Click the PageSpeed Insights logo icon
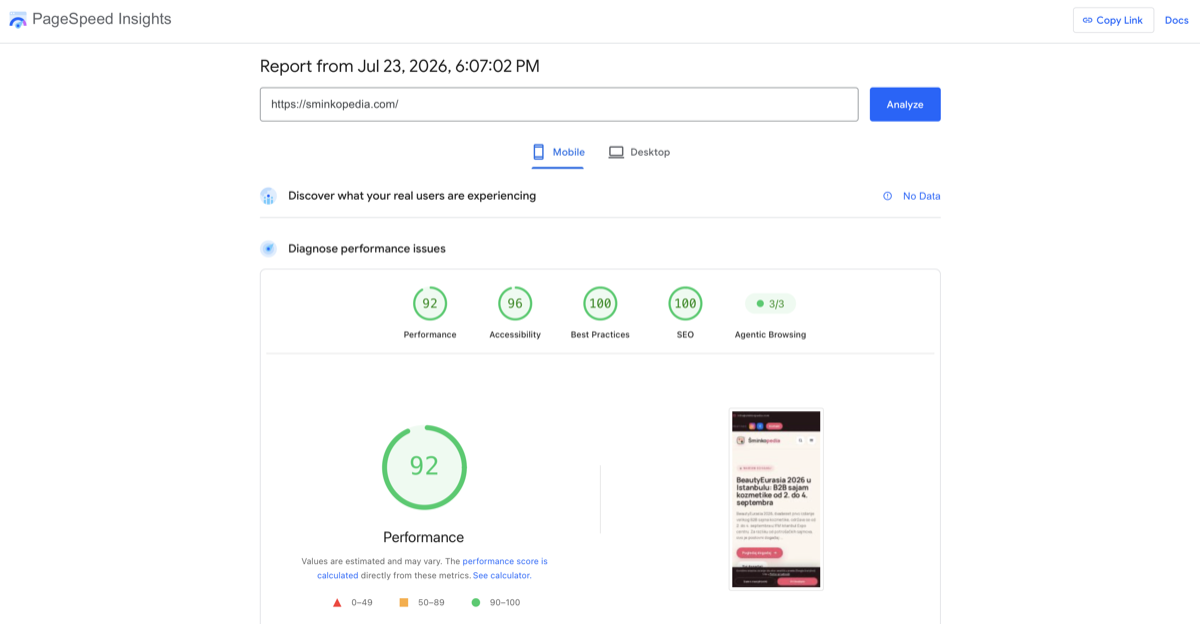The width and height of the screenshot is (1200, 624). click(18, 20)
